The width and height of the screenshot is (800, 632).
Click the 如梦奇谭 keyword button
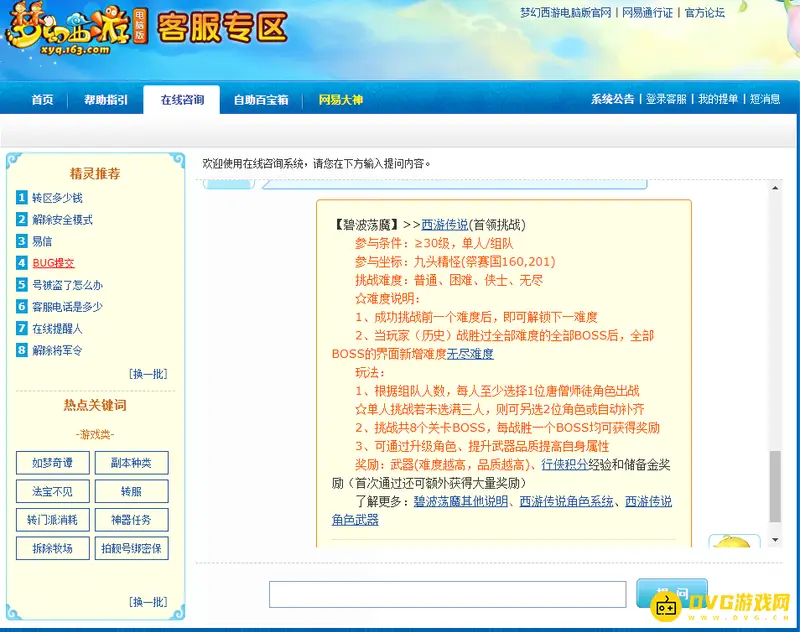click(x=53, y=463)
